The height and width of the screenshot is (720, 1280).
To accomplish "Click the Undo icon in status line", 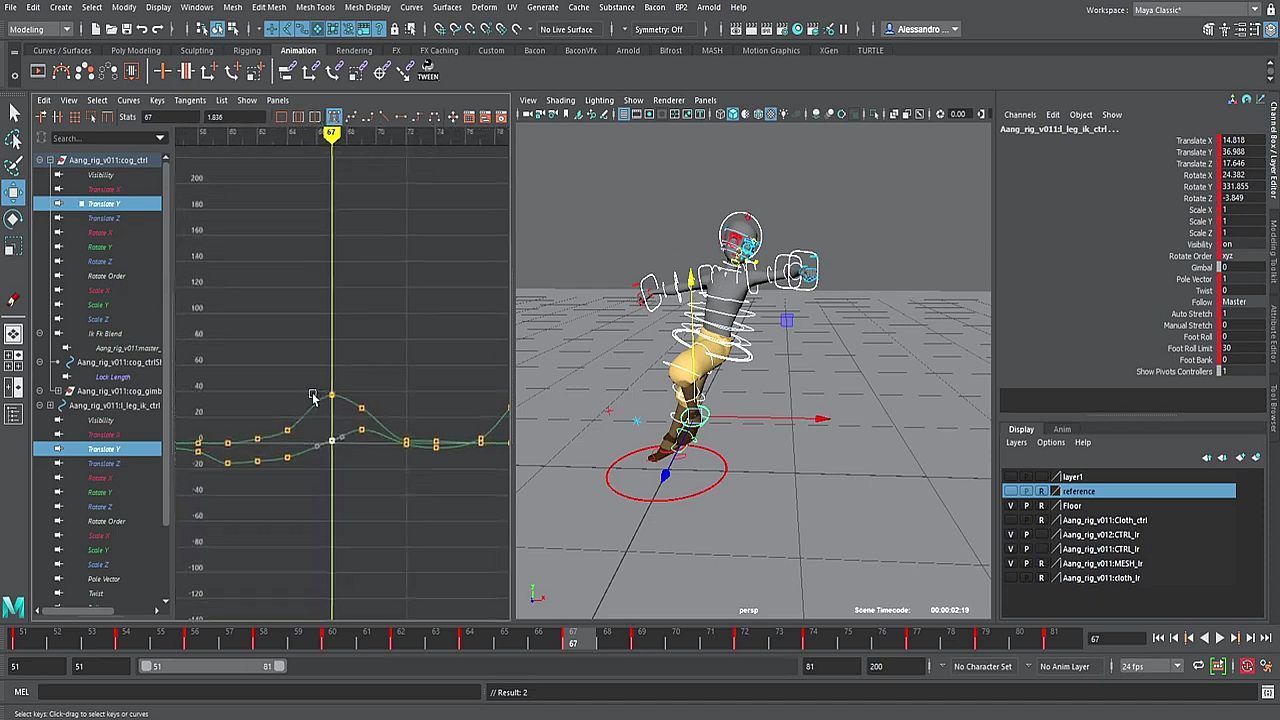I will (x=142, y=29).
